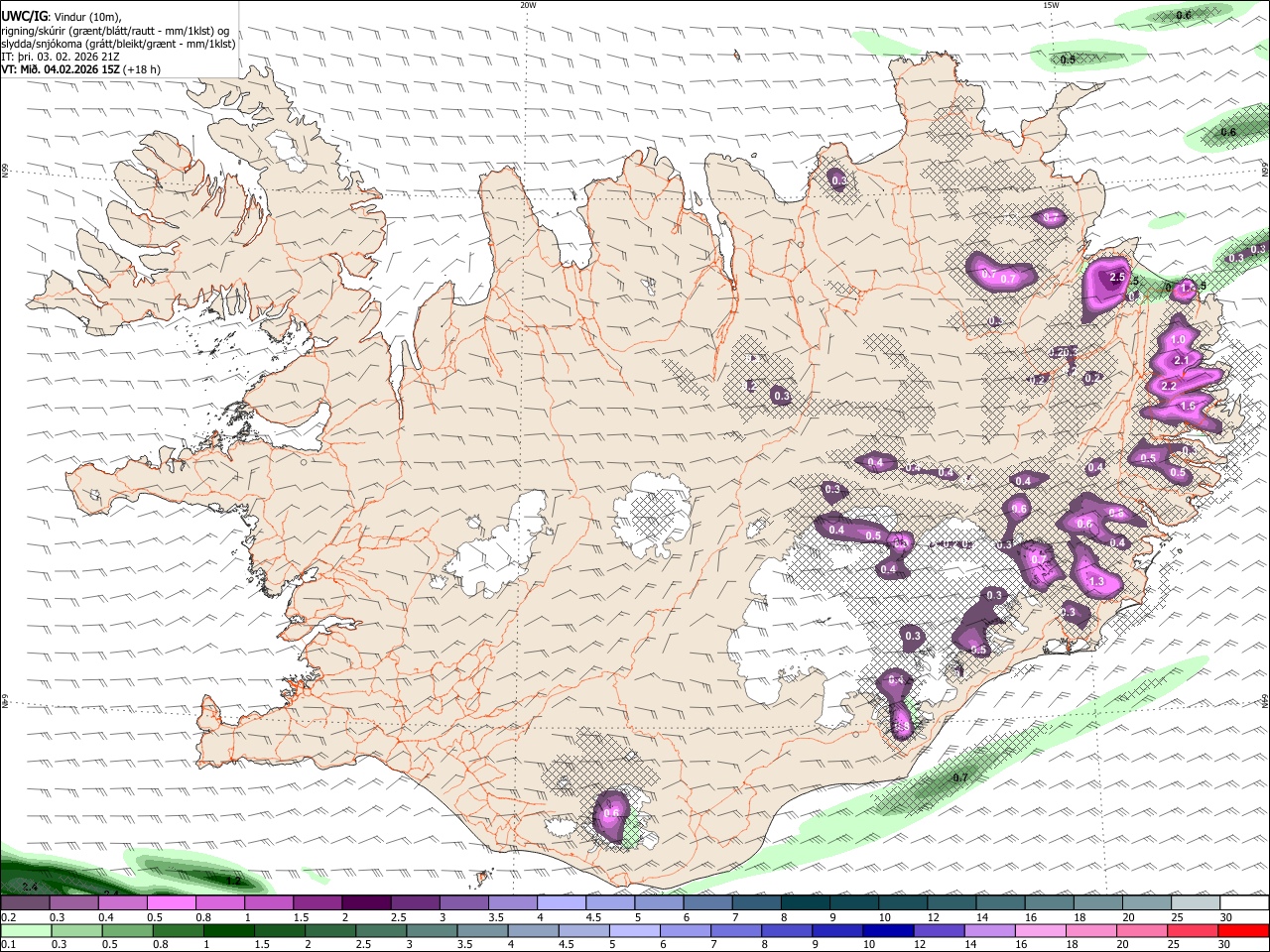This screenshot has height=952, width=1270.
Task: Pick the darkest green swatch between 1 and 1.5
Action: click(228, 930)
